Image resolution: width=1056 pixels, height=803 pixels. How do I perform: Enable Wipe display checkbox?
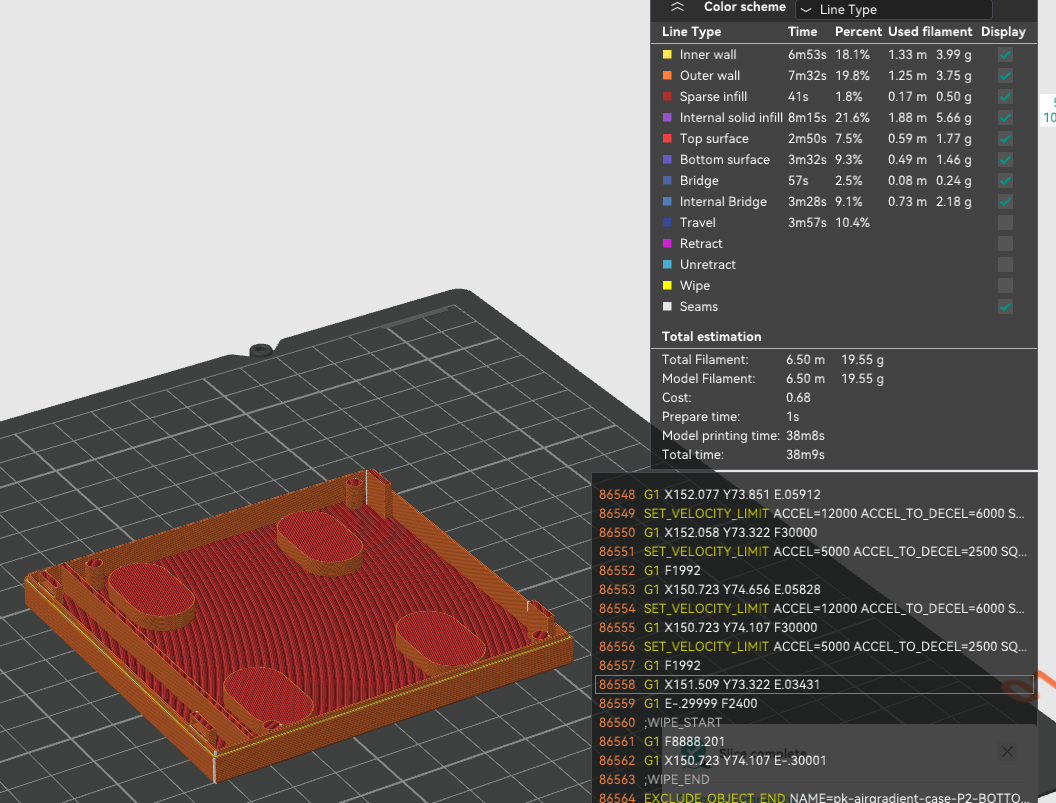[x=1005, y=286]
